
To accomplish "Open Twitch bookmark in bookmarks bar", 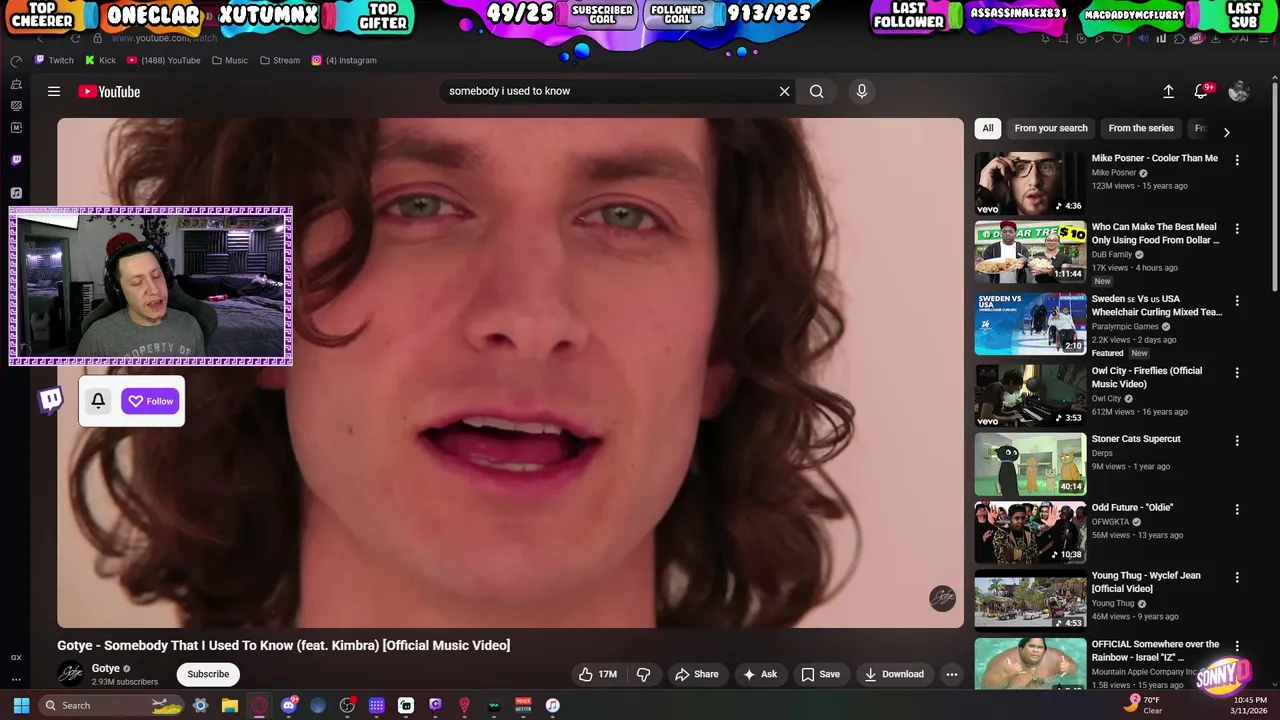I will [54, 60].
